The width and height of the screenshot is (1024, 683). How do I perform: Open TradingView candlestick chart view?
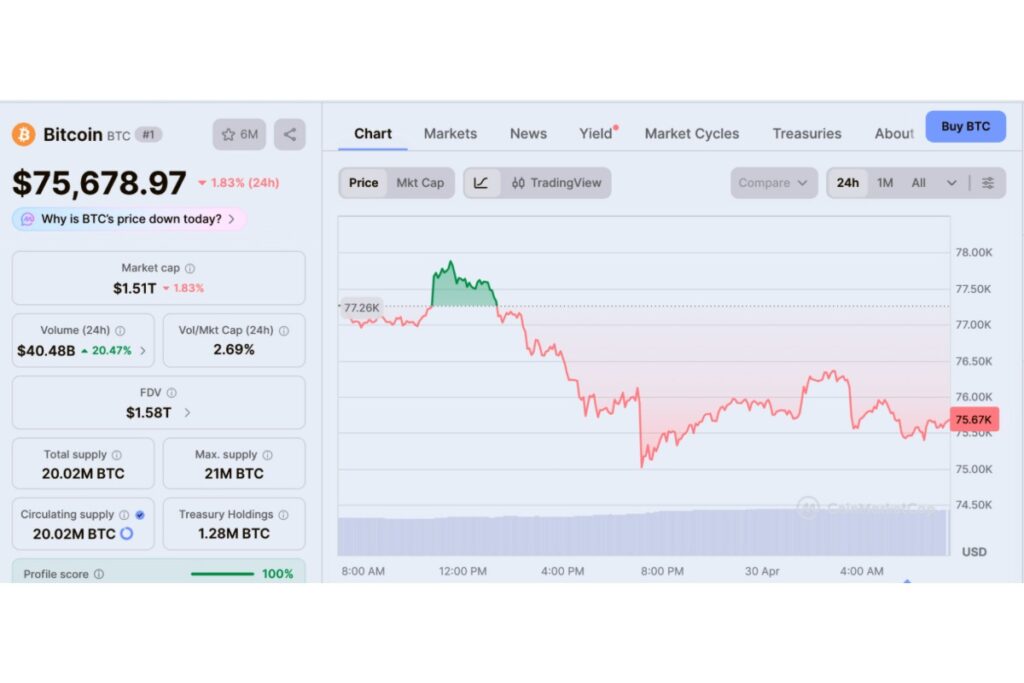point(555,182)
